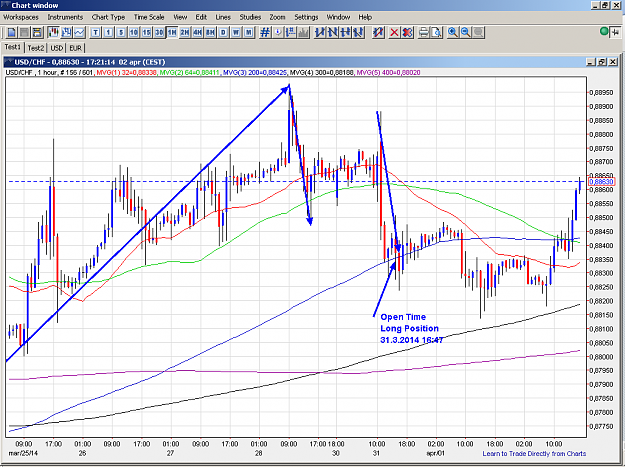The height and width of the screenshot is (467, 625).
Task: Click the grid hash icon in toolbar
Action: coord(265,32)
